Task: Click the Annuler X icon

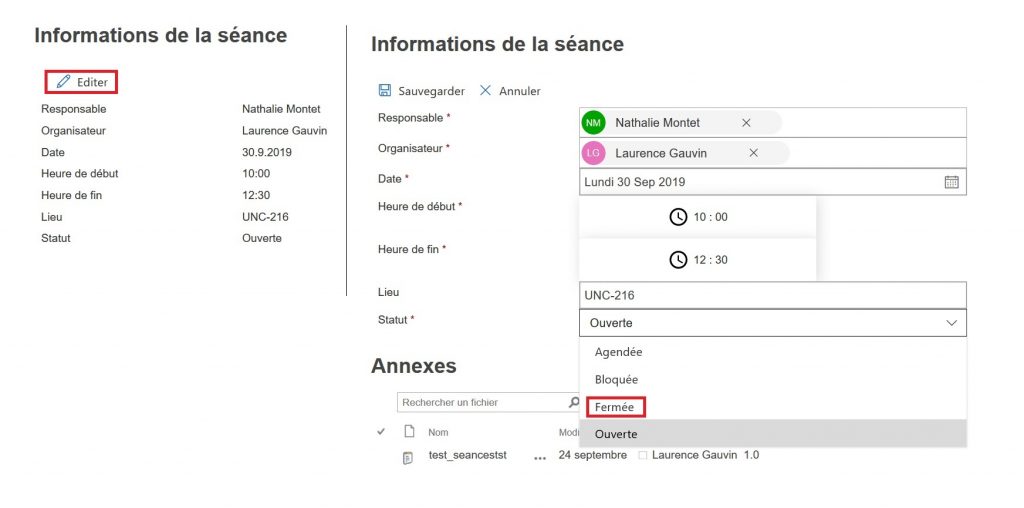Action: (486, 91)
